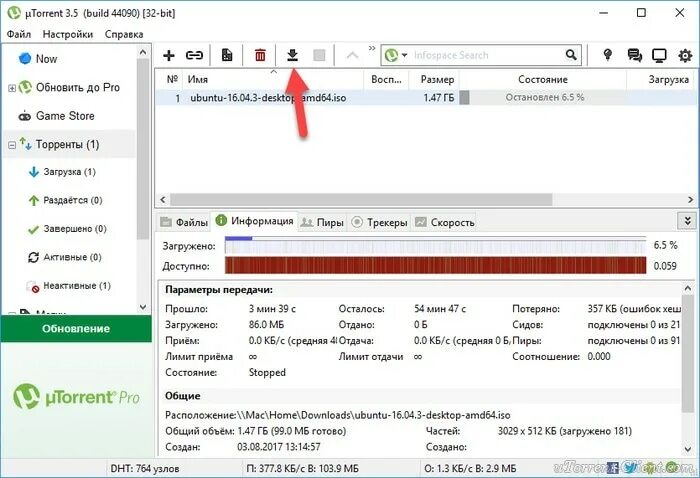The width and height of the screenshot is (700, 478).
Task: Switch to the Информация tab
Action: point(254,221)
